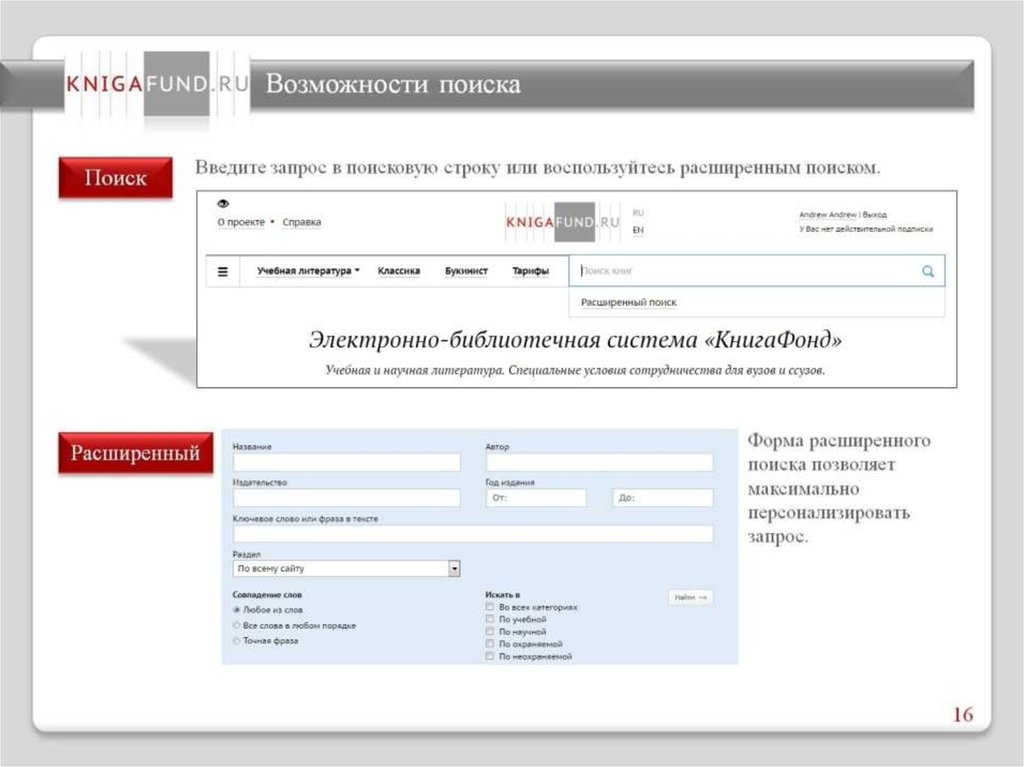Switch site language to EN
The image size is (1024, 767).
[638, 230]
